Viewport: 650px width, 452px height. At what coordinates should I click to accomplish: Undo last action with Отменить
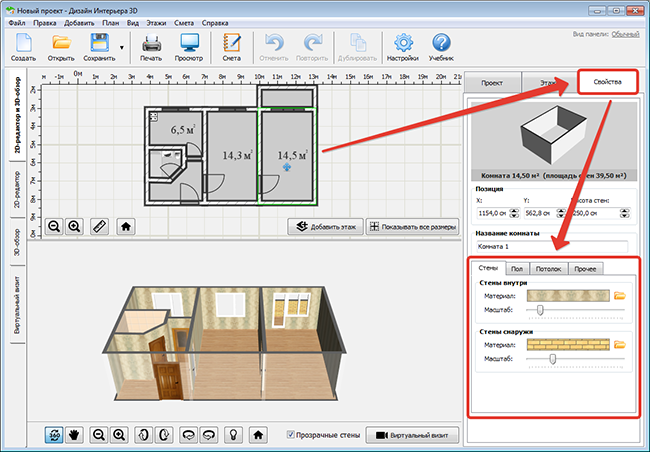pyautogui.click(x=274, y=47)
